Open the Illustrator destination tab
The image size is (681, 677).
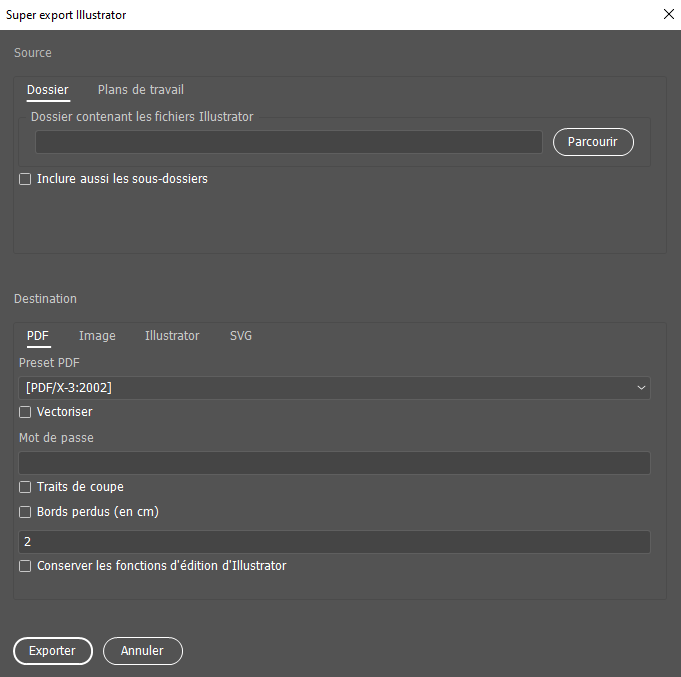pyautogui.click(x=172, y=336)
